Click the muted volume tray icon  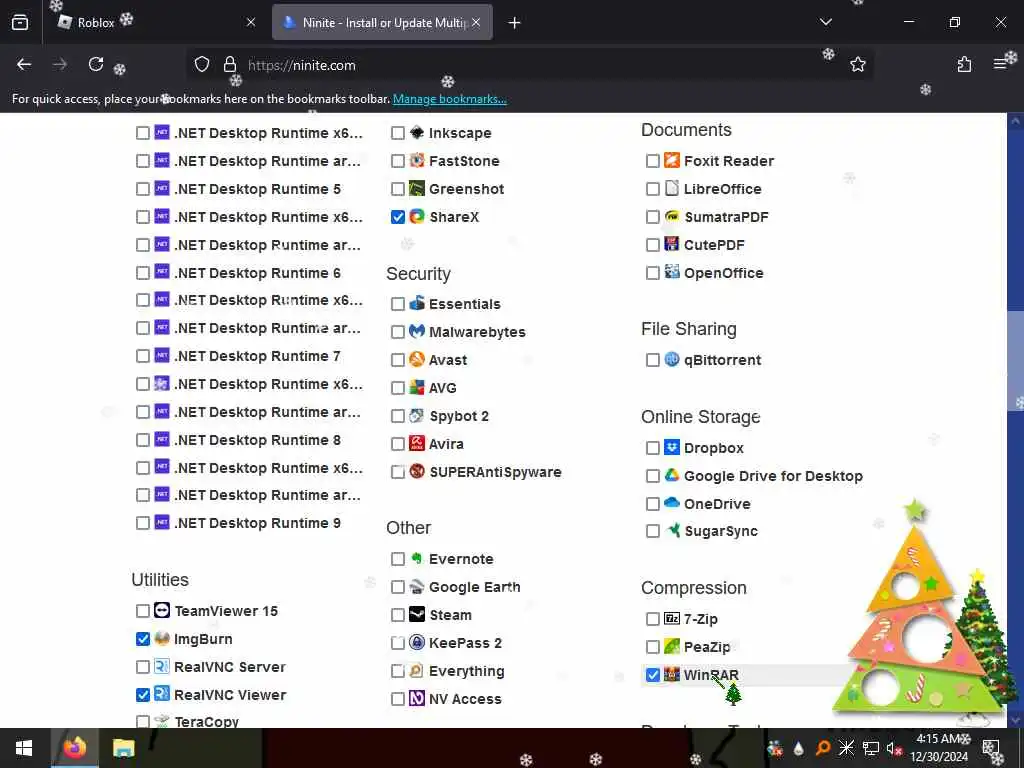pos(893,748)
